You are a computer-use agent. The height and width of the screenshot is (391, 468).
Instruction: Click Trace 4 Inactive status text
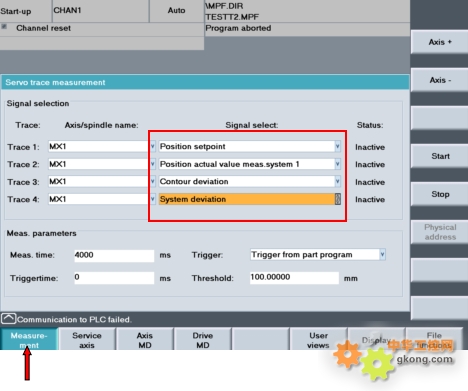370,199
